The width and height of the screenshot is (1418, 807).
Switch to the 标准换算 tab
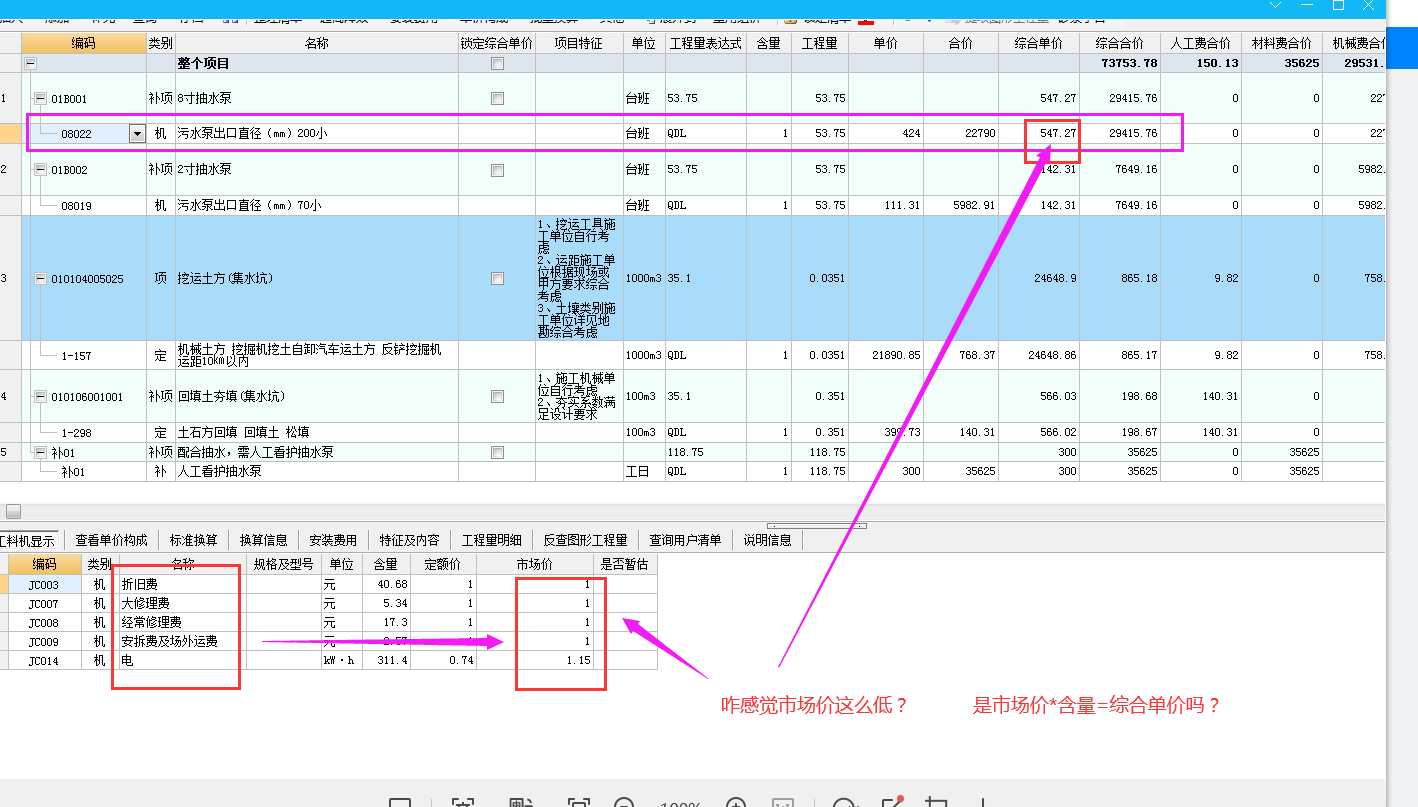(x=193, y=540)
